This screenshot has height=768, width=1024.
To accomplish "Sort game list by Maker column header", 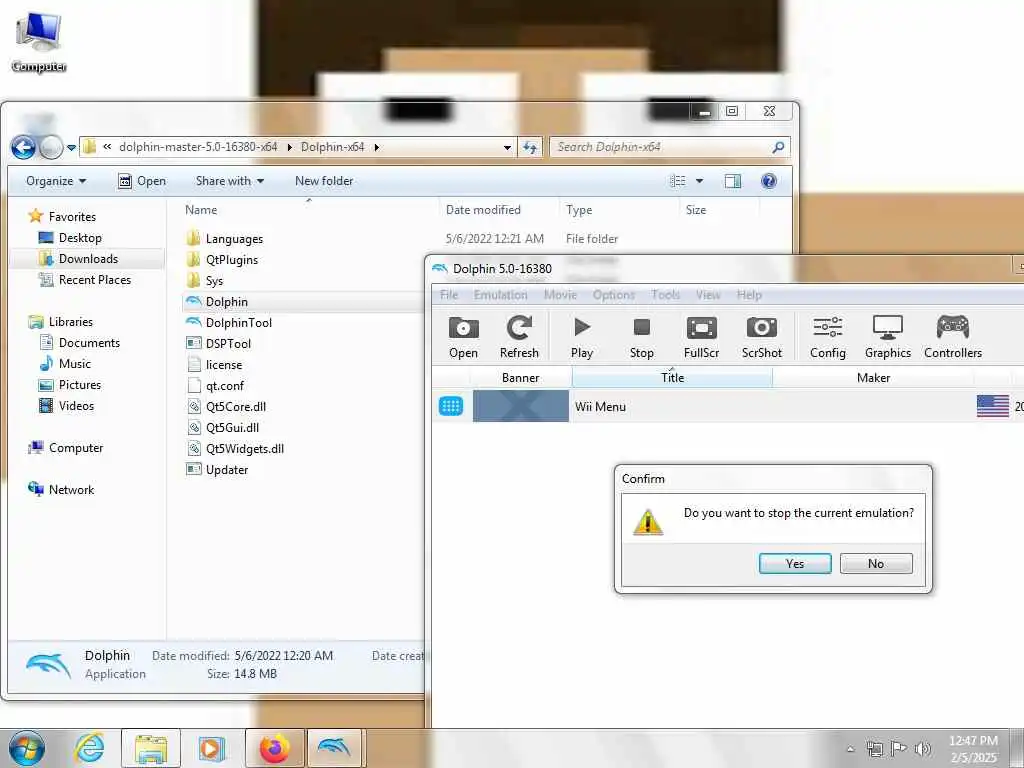I will click(x=873, y=377).
